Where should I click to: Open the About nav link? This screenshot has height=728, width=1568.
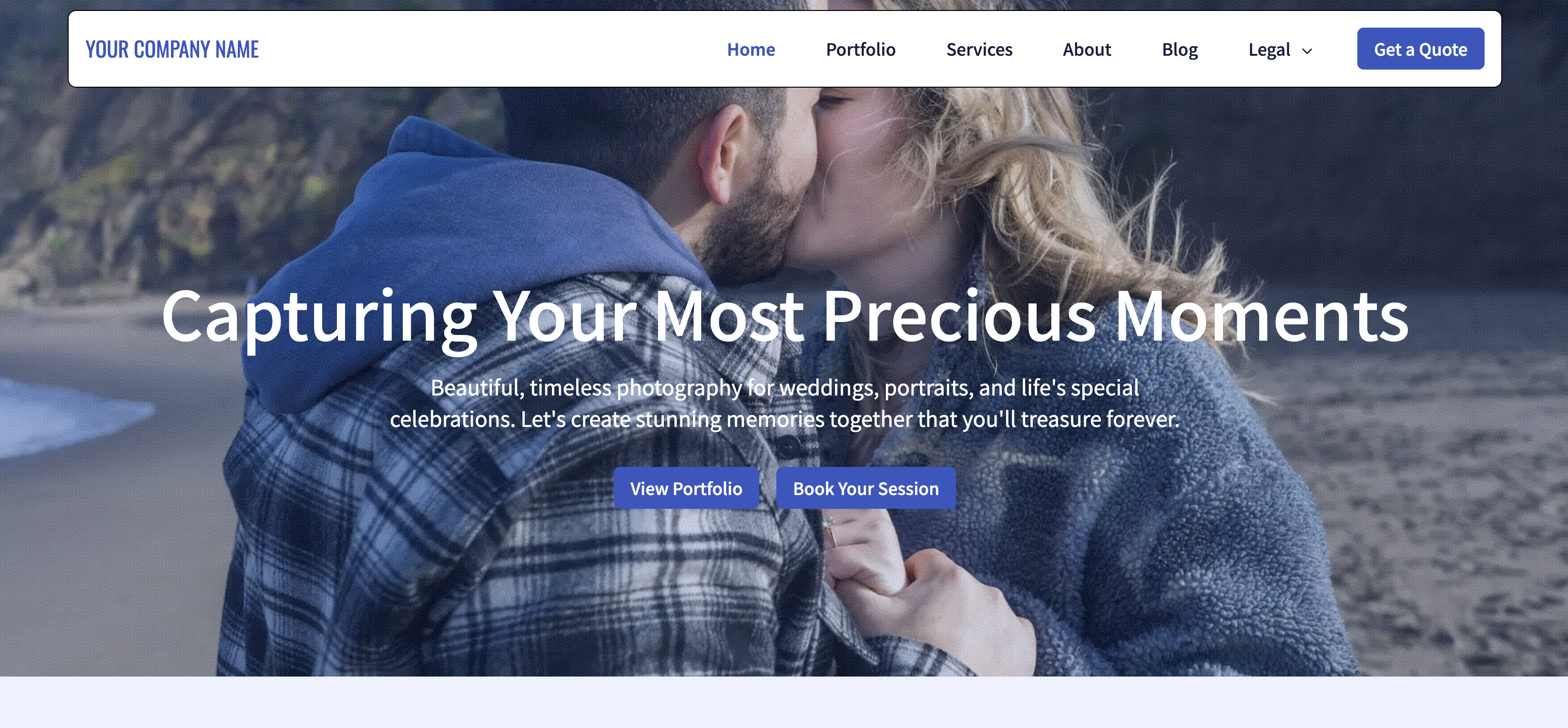click(x=1087, y=49)
